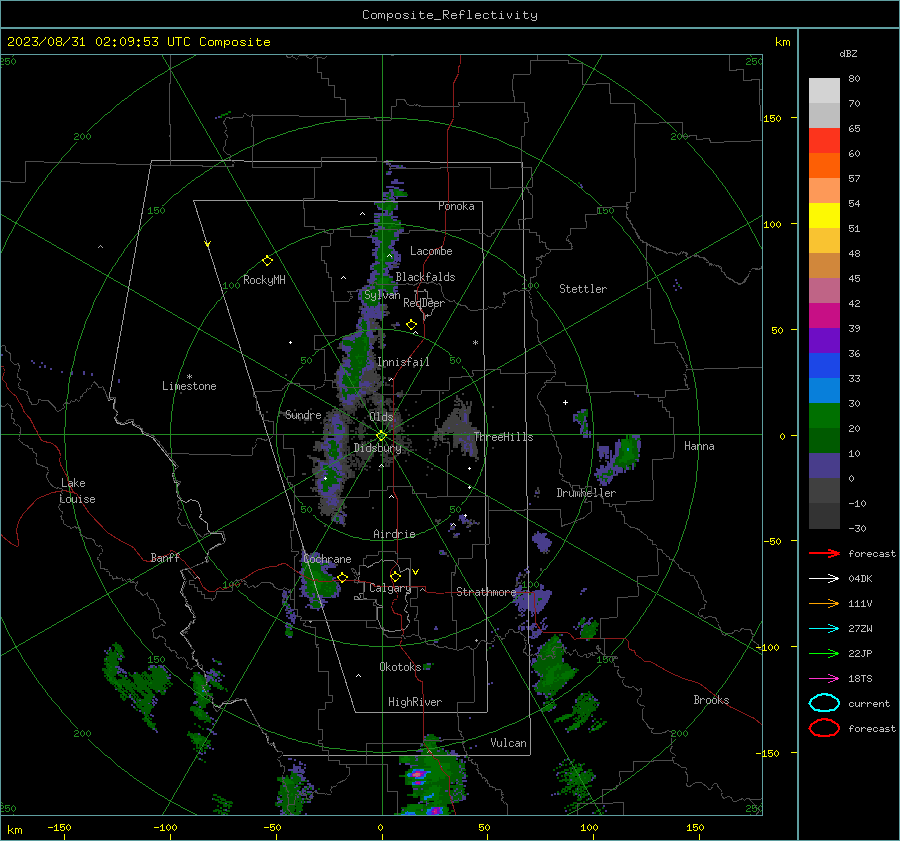Click the HighRiver label
The width and height of the screenshot is (900, 841).
[415, 702]
